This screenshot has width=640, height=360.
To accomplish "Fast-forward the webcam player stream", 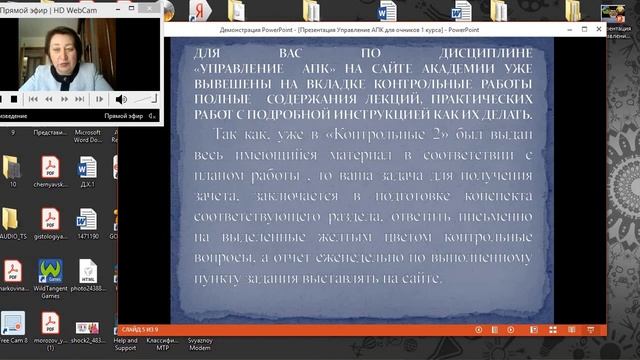I will (x=64, y=99).
